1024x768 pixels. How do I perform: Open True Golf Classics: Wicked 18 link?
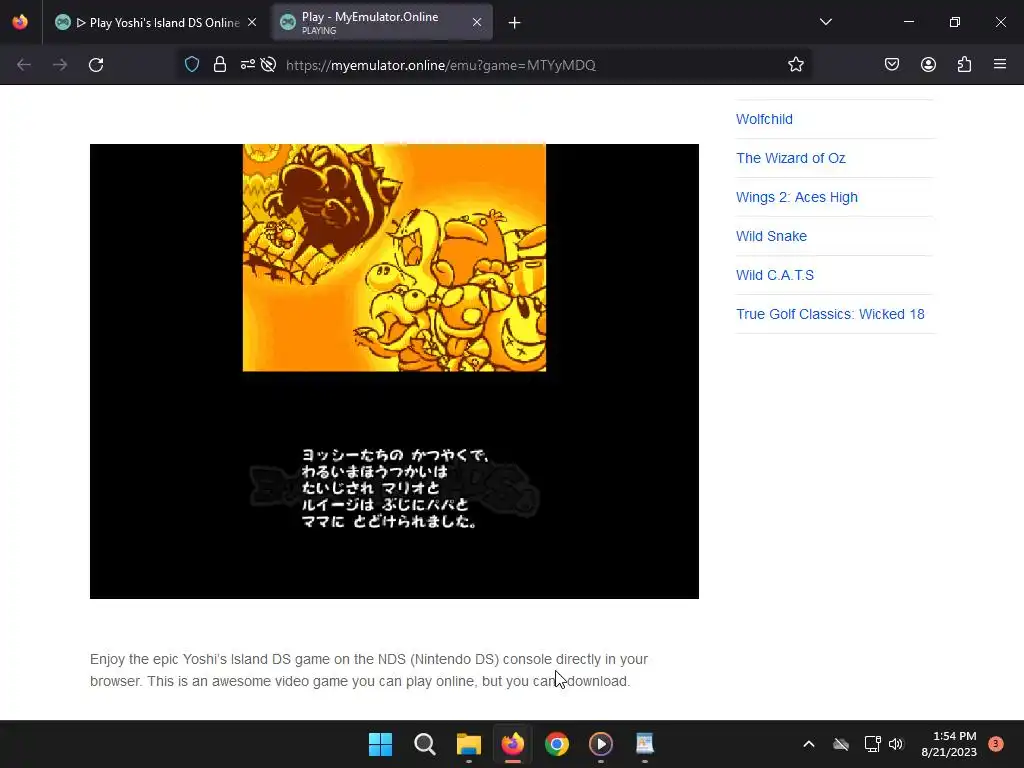830,314
